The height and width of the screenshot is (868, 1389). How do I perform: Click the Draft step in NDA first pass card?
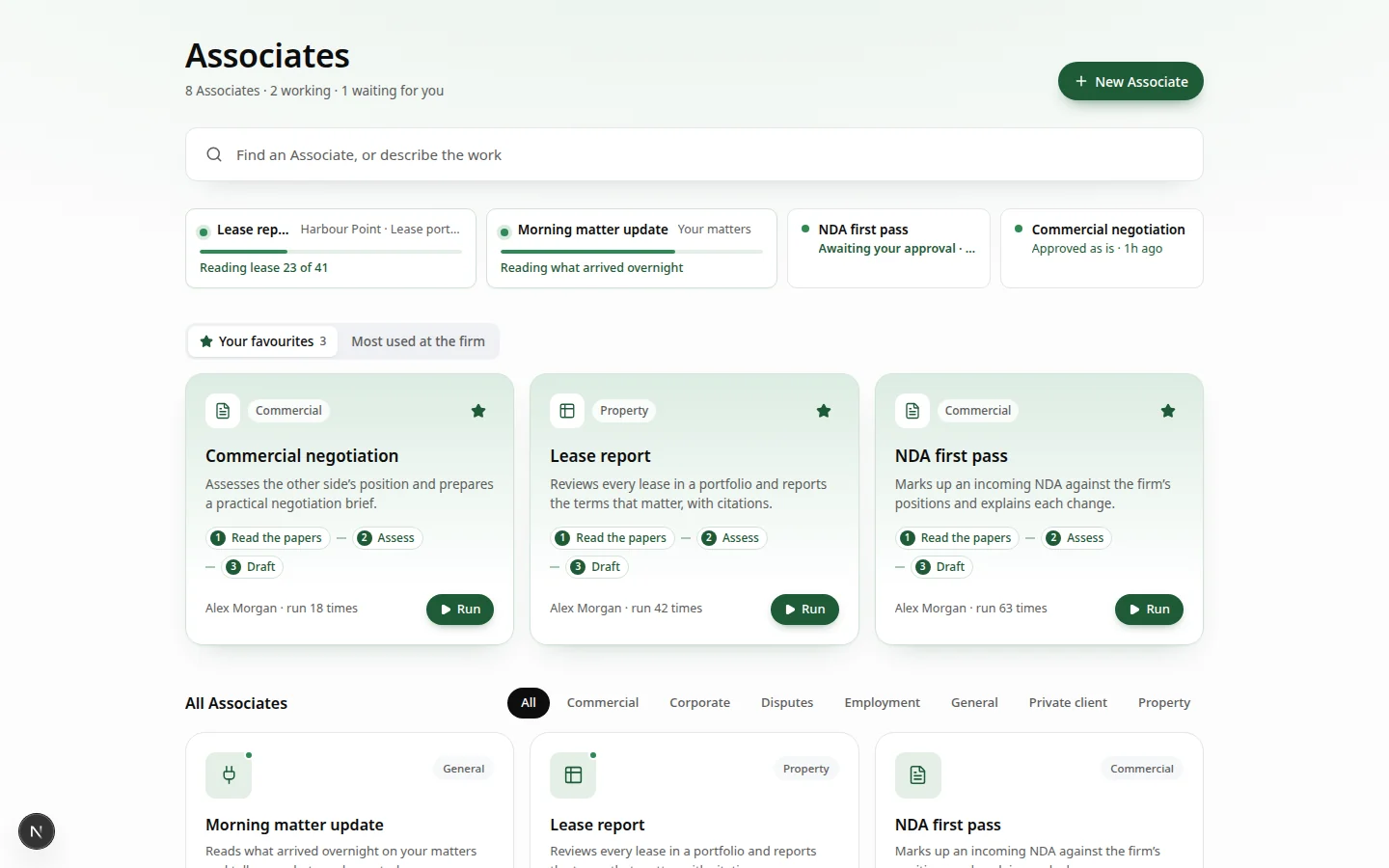click(941, 567)
